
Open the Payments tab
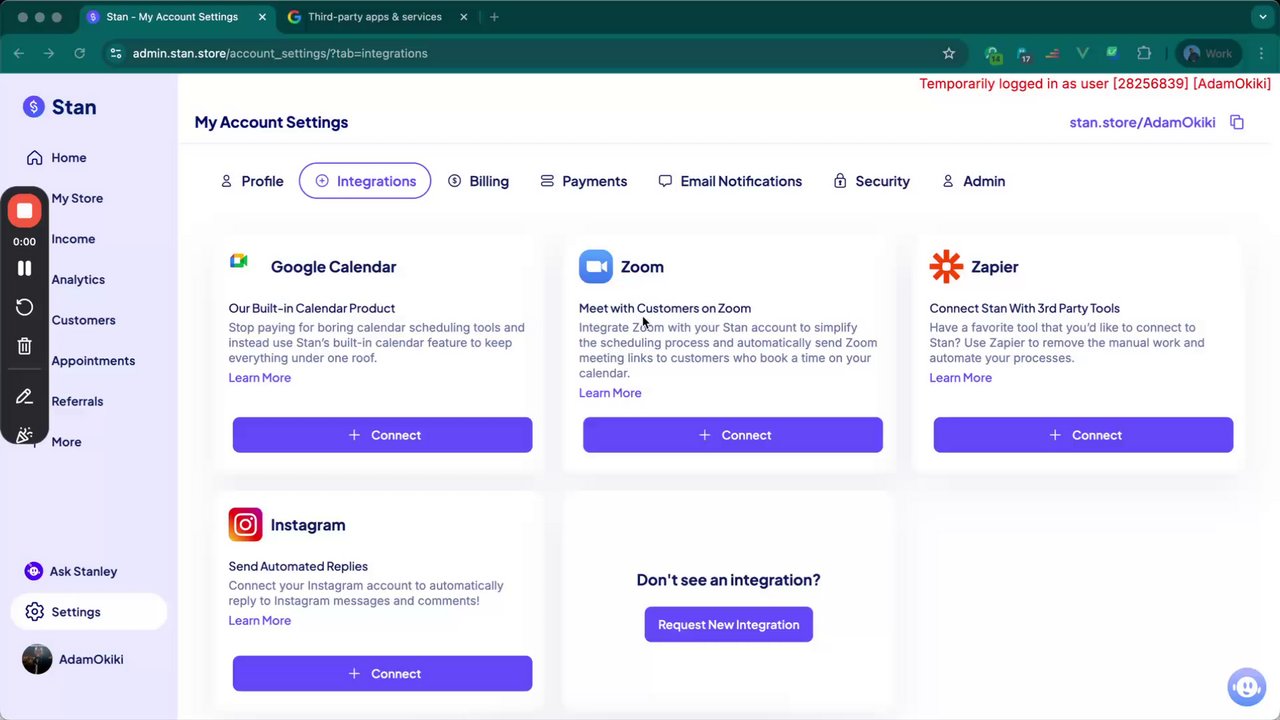[583, 181]
